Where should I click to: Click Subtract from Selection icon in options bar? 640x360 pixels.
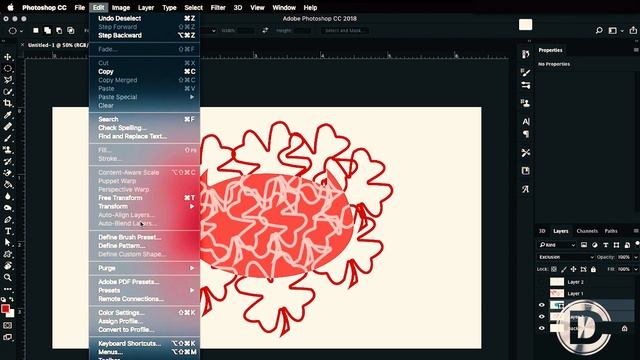(59, 31)
